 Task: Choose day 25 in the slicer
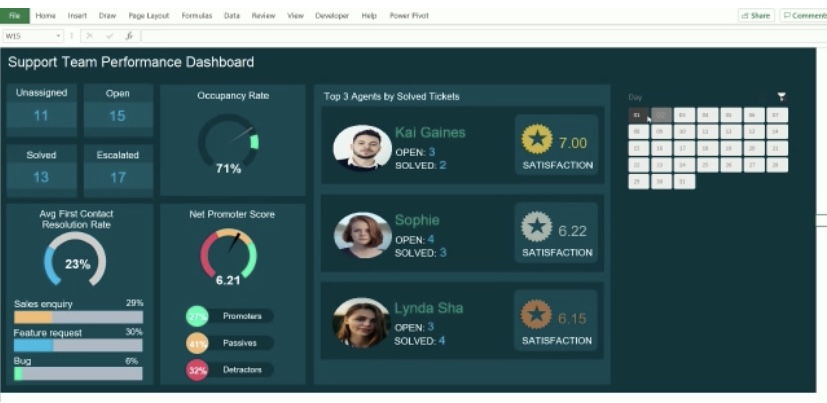click(707, 165)
